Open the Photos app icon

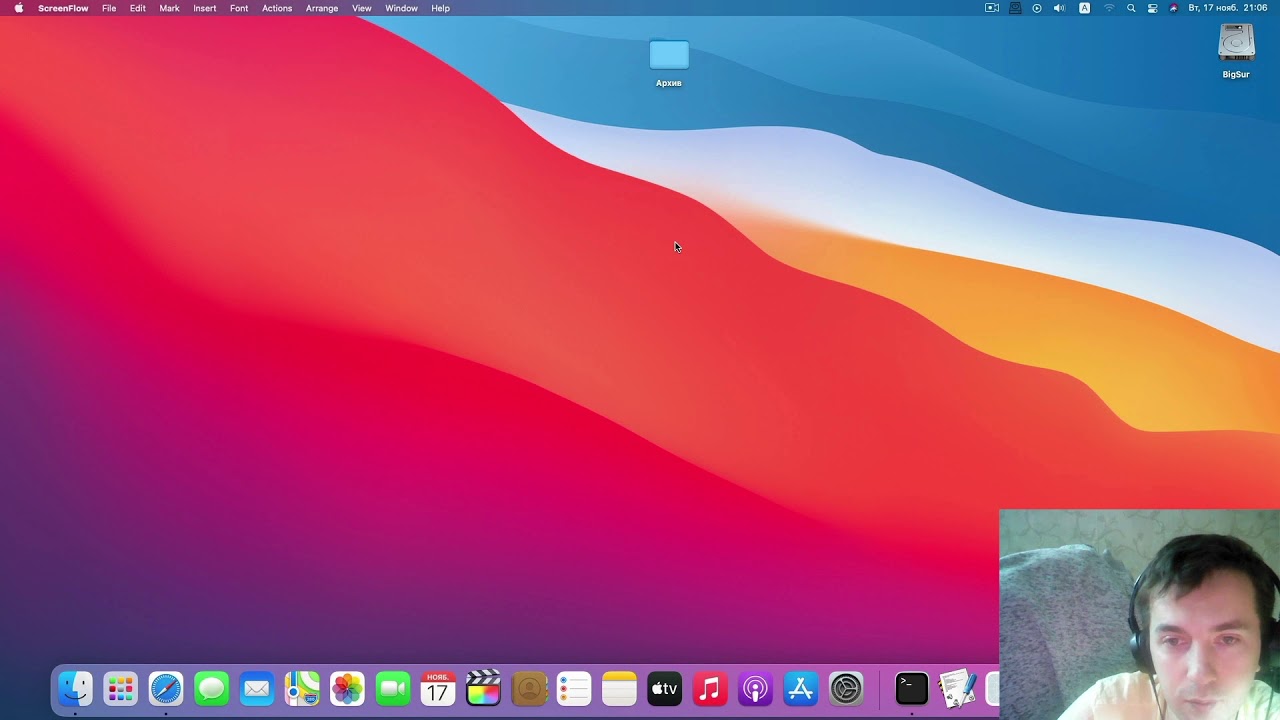tap(347, 688)
